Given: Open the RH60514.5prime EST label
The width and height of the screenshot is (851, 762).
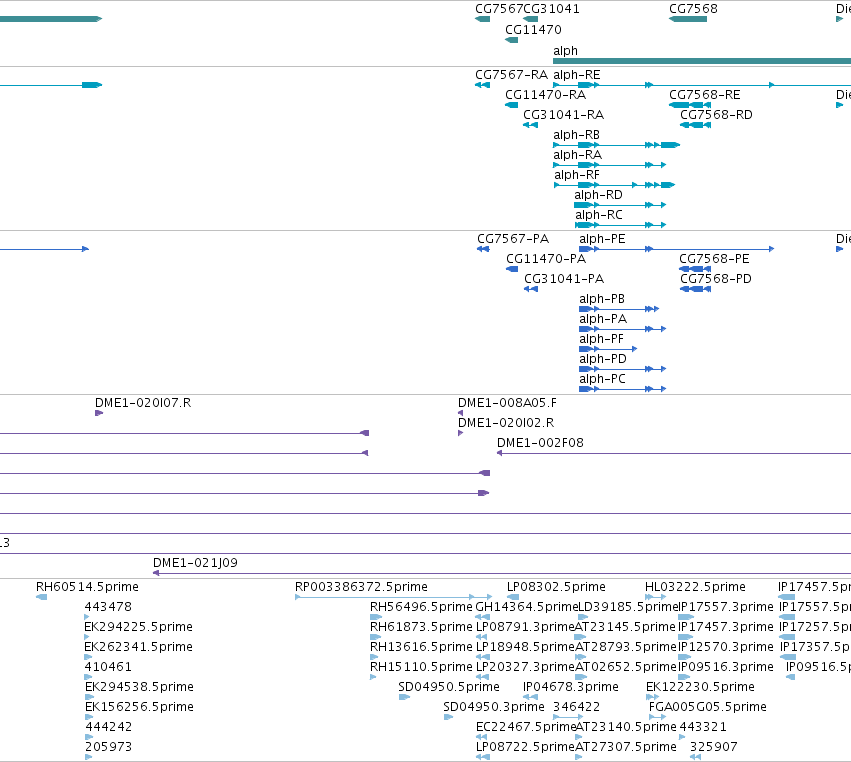Looking at the screenshot, I should pyautogui.click(x=87, y=587).
